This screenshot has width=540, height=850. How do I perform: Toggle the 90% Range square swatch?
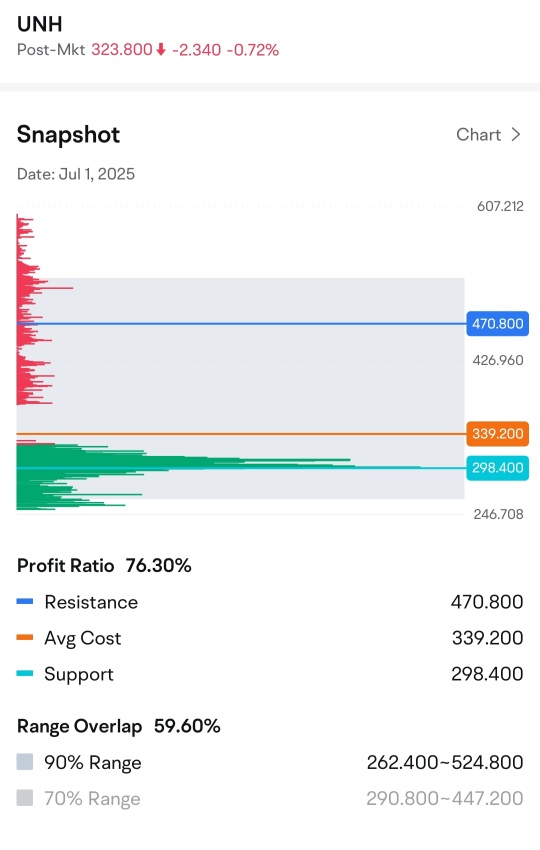click(25, 762)
